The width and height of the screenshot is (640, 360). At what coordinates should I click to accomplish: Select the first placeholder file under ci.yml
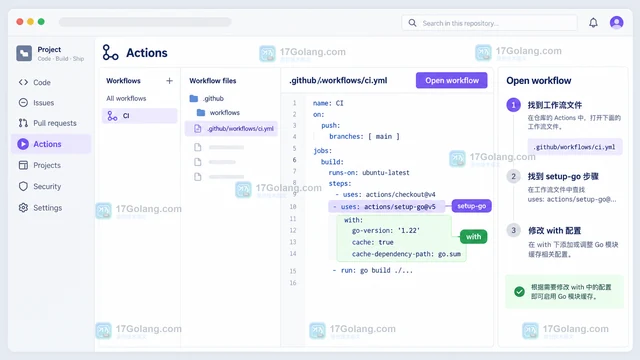tap(220, 147)
